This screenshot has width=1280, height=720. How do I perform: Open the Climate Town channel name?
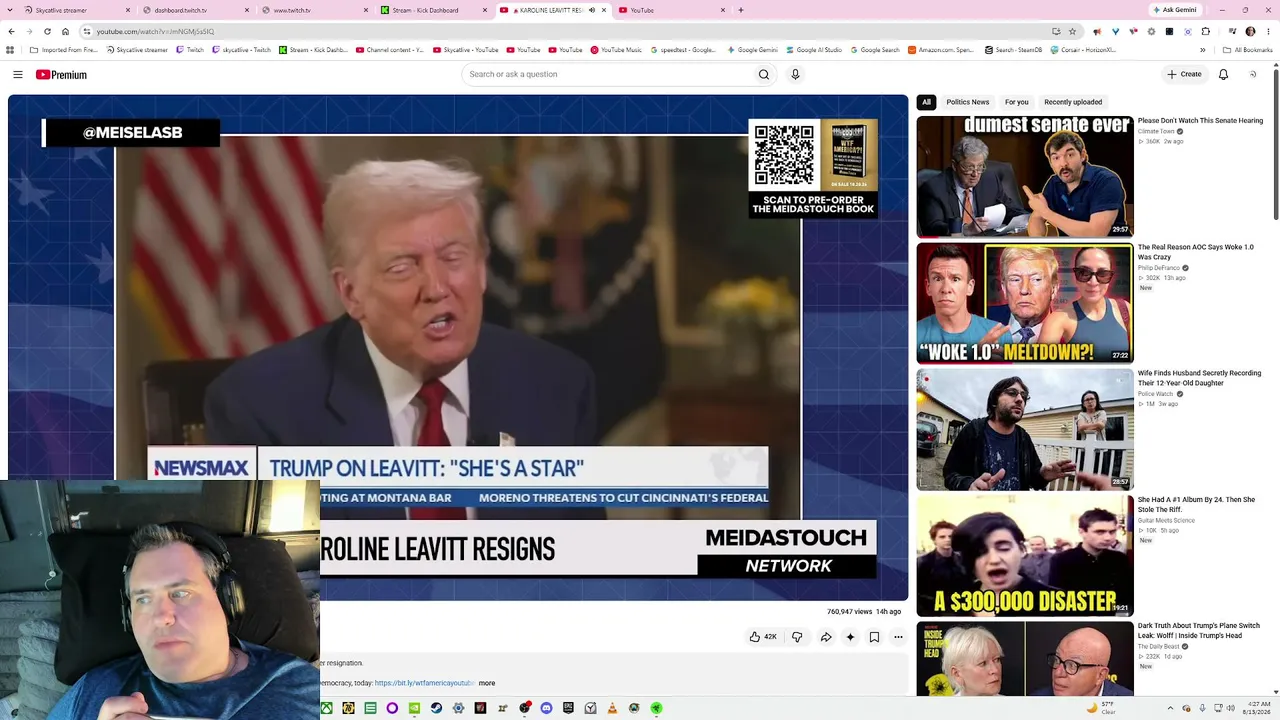1156,131
